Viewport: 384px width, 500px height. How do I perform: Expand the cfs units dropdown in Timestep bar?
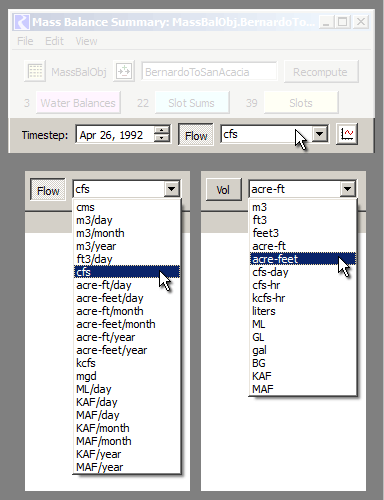coord(320,134)
